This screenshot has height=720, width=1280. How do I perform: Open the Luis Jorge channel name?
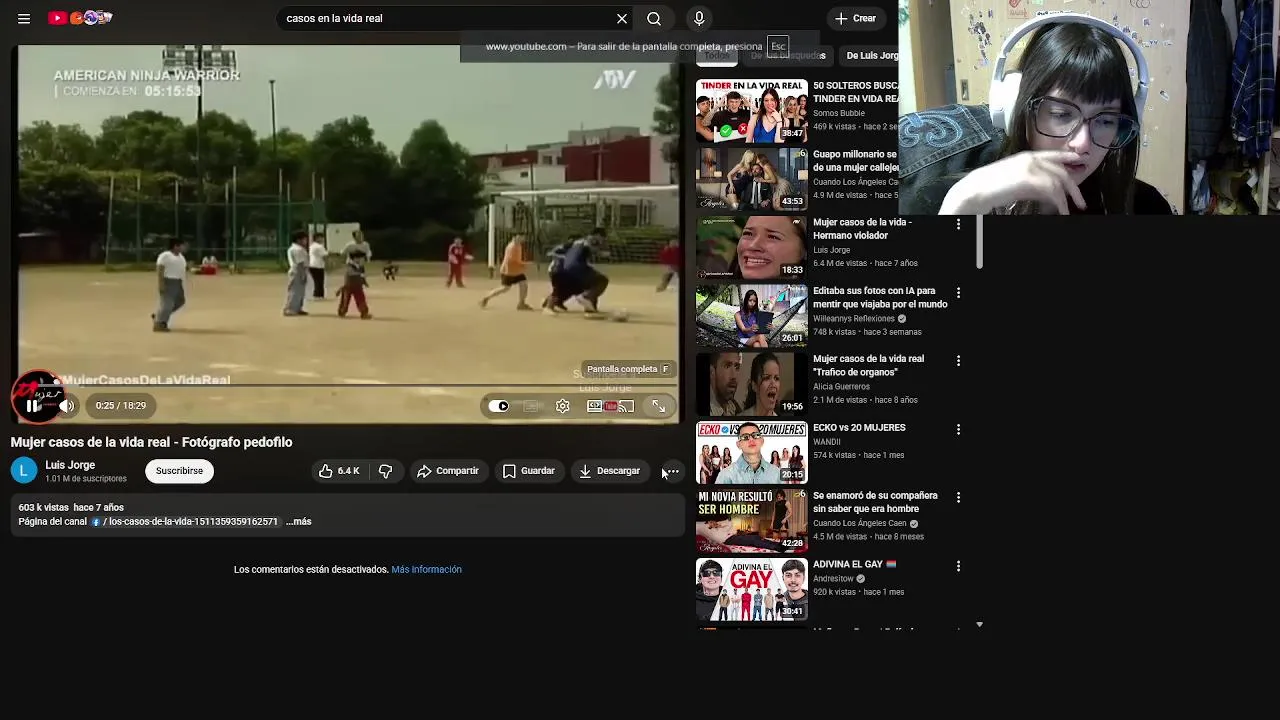70,465
